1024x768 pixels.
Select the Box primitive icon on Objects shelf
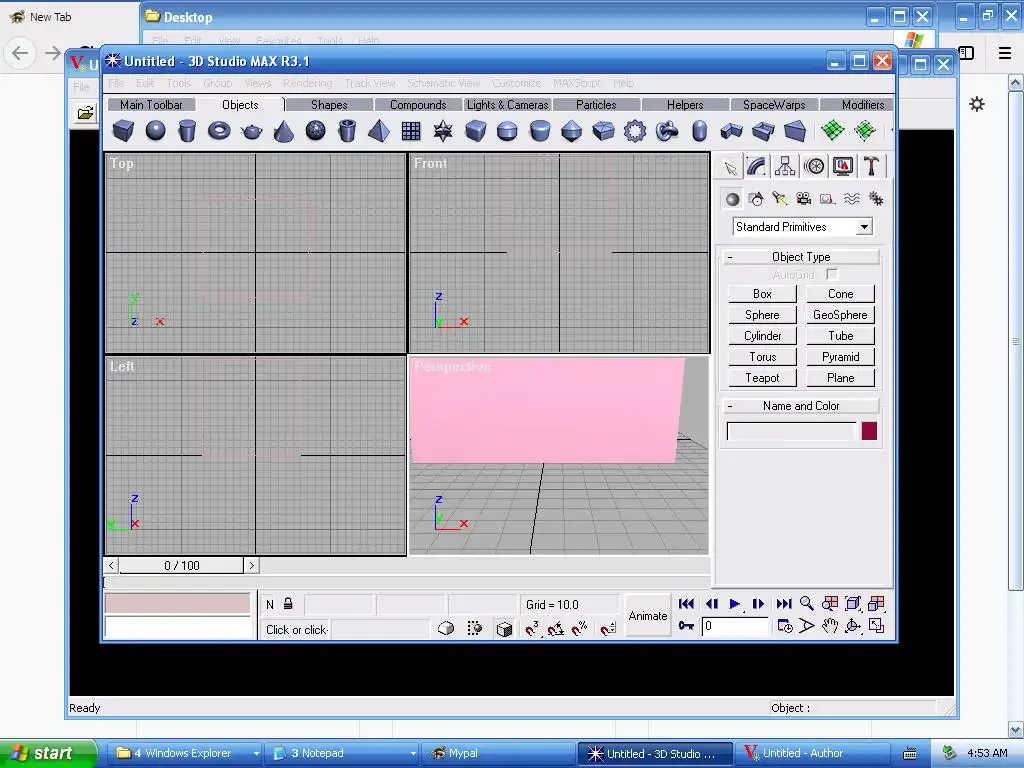[123, 131]
